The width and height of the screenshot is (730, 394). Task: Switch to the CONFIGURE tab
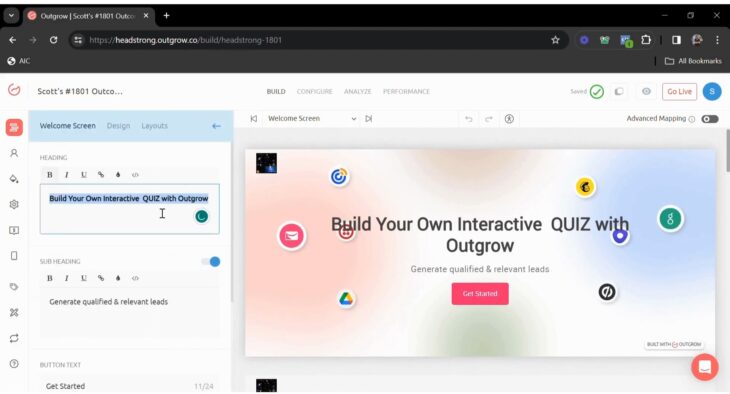315,91
